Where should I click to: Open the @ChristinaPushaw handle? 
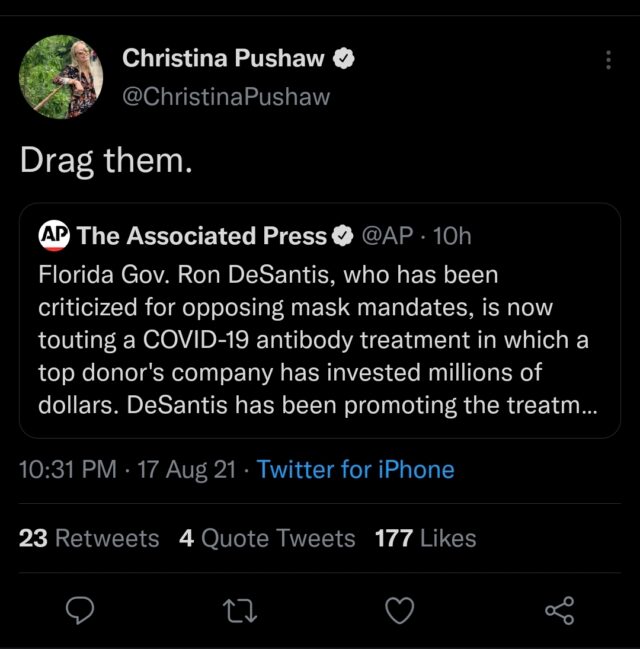tap(226, 96)
